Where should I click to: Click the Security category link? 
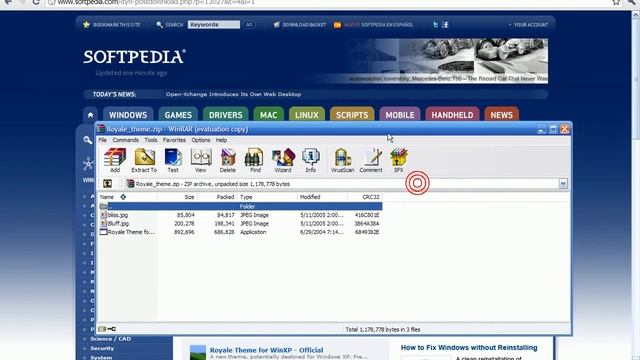(102, 348)
